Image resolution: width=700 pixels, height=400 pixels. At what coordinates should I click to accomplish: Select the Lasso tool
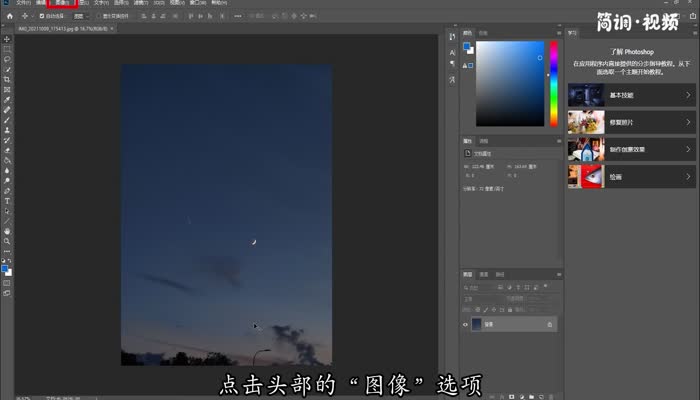(7, 59)
